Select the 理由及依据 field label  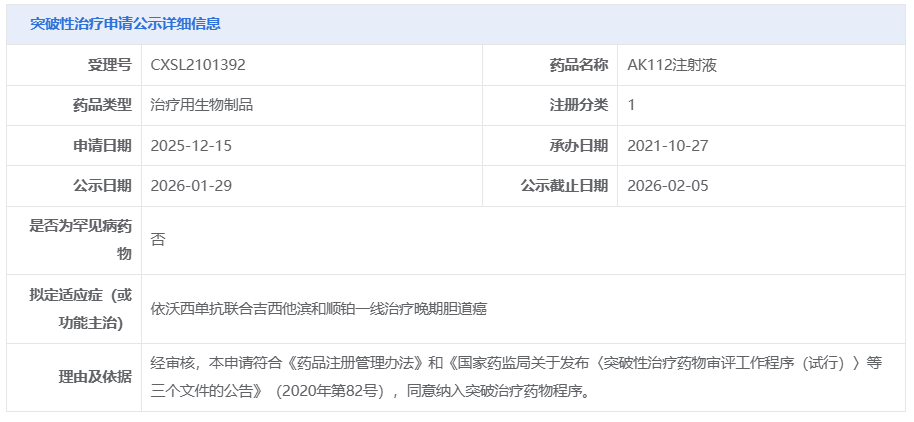coord(95,377)
